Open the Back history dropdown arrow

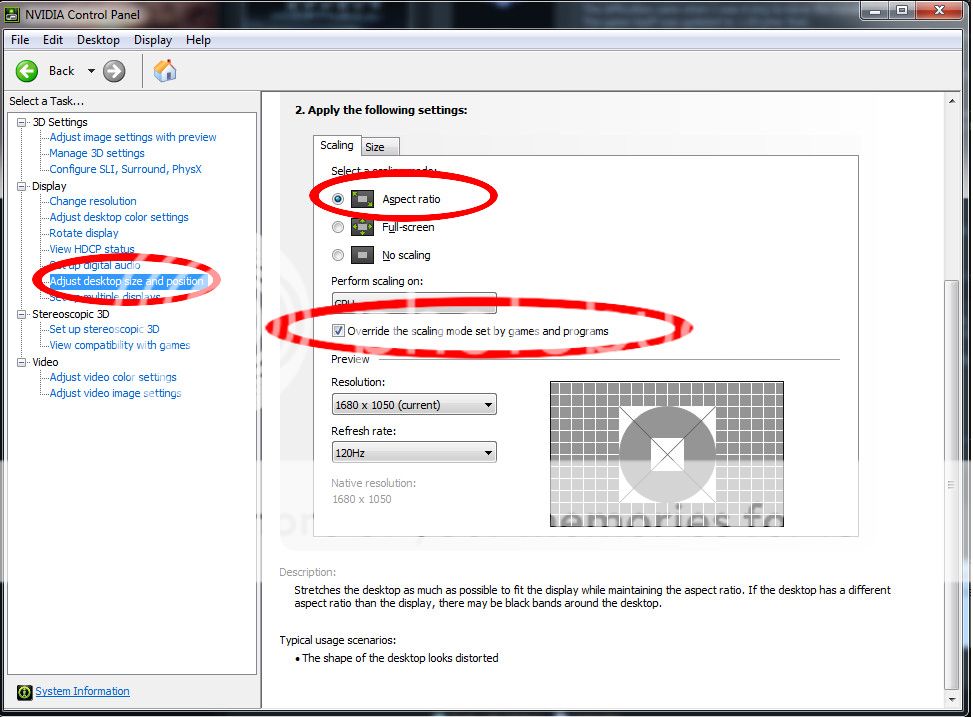coord(91,71)
